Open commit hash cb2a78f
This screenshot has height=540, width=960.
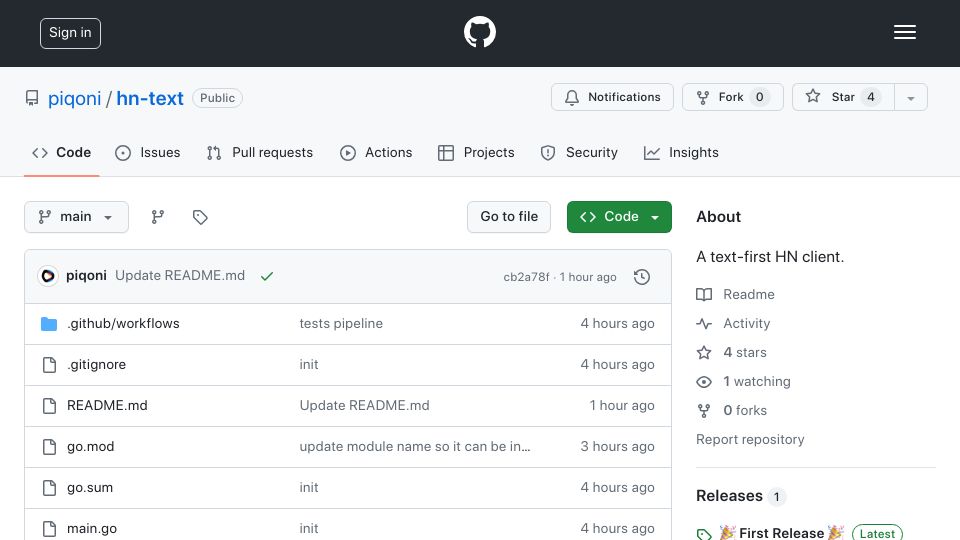(x=526, y=277)
